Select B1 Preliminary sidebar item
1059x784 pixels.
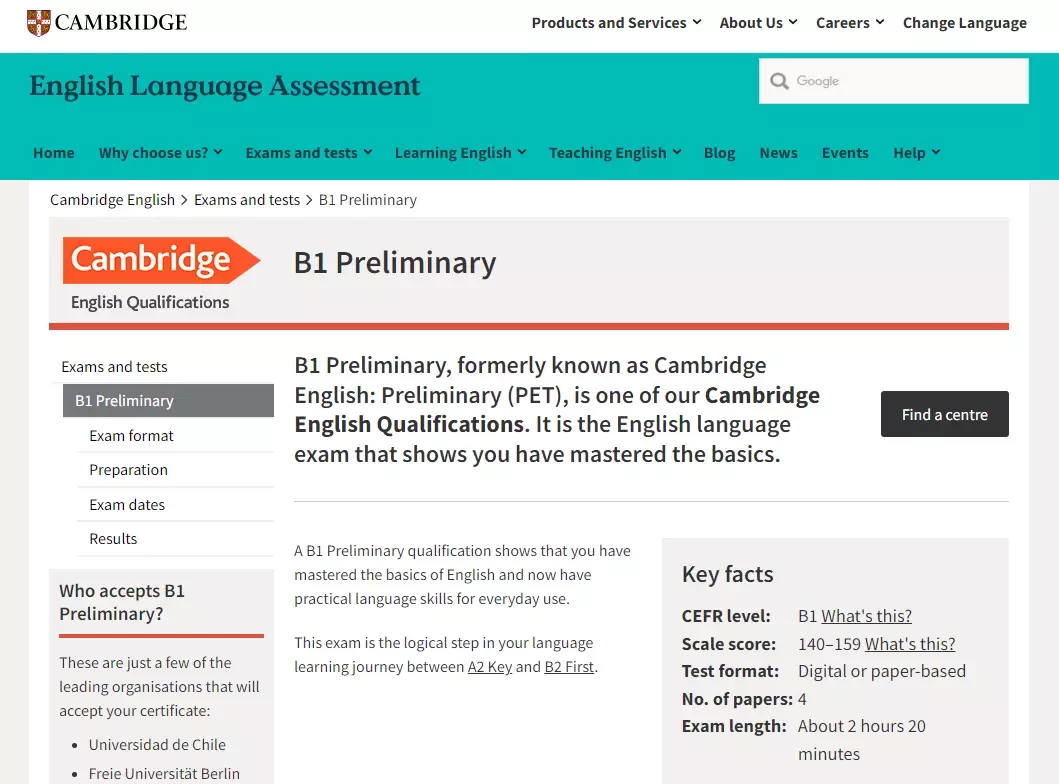pyautogui.click(x=168, y=400)
